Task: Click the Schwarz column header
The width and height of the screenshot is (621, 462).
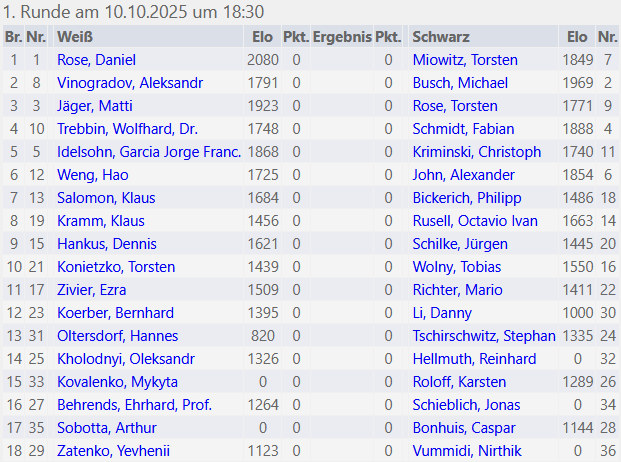Action: pyautogui.click(x=441, y=37)
